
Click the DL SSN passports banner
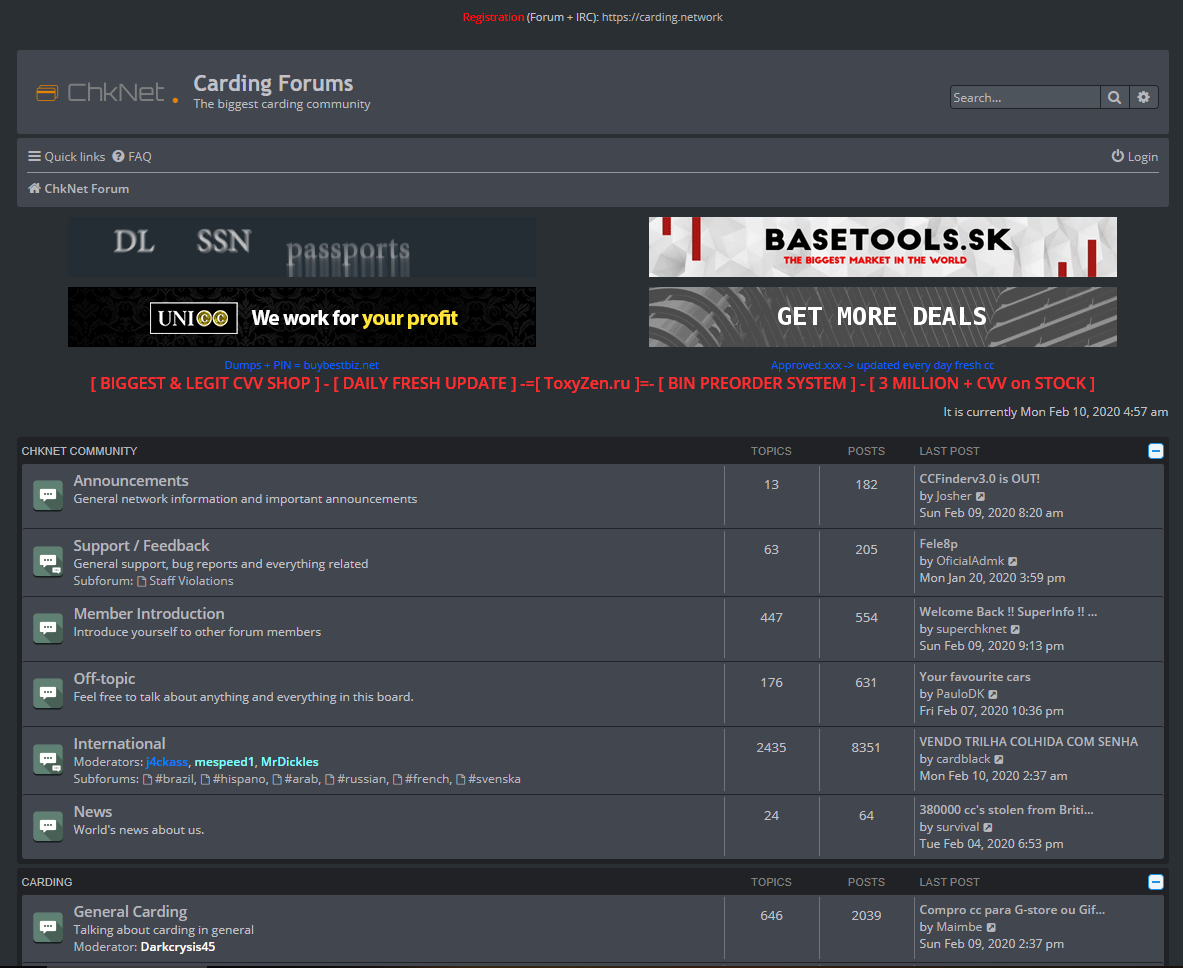pyautogui.click(x=302, y=247)
